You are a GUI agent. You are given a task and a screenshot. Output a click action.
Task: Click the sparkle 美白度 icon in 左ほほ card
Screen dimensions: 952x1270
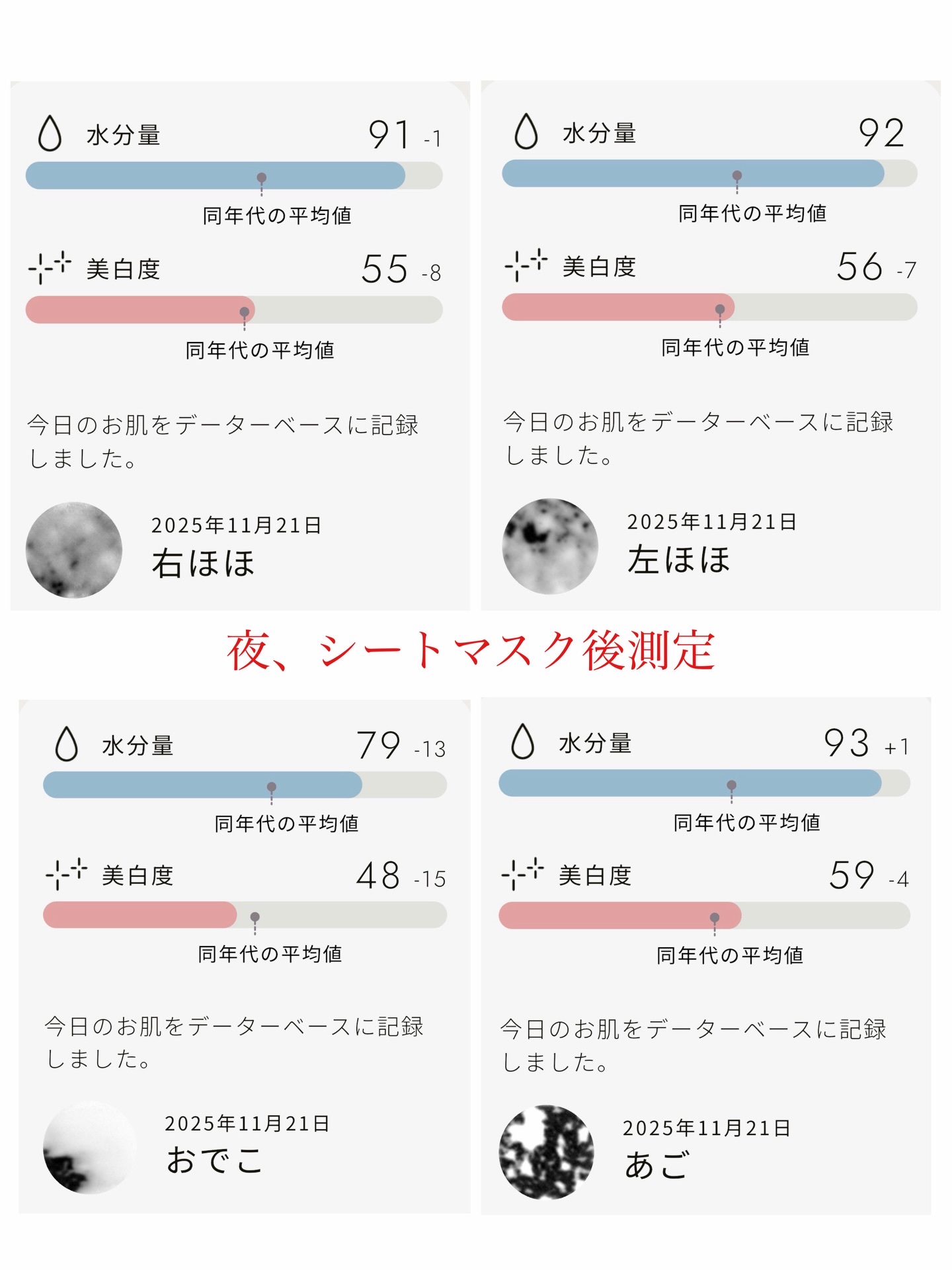click(x=526, y=265)
